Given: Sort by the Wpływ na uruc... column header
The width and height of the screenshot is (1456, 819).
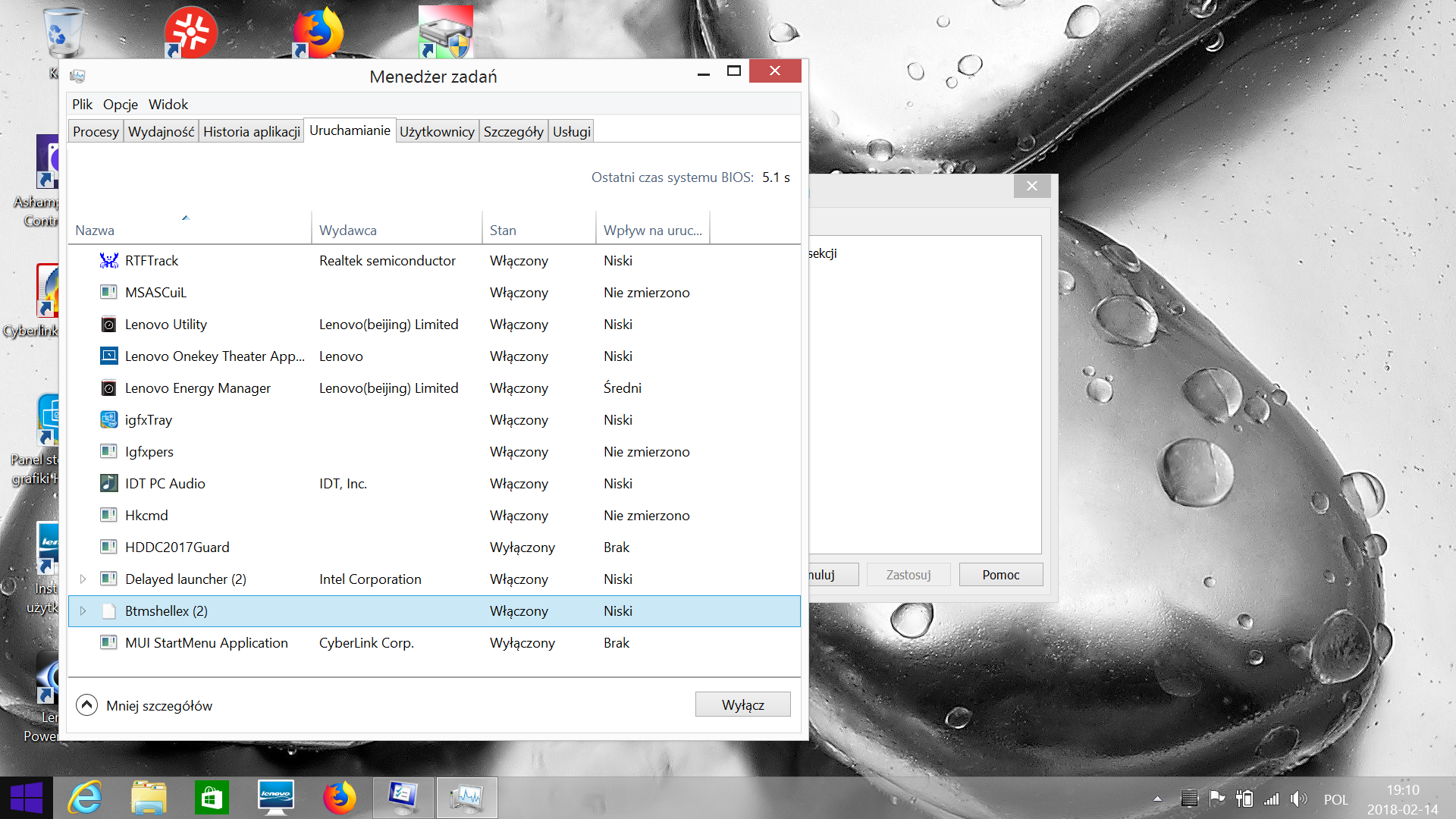Looking at the screenshot, I should click(x=652, y=230).
